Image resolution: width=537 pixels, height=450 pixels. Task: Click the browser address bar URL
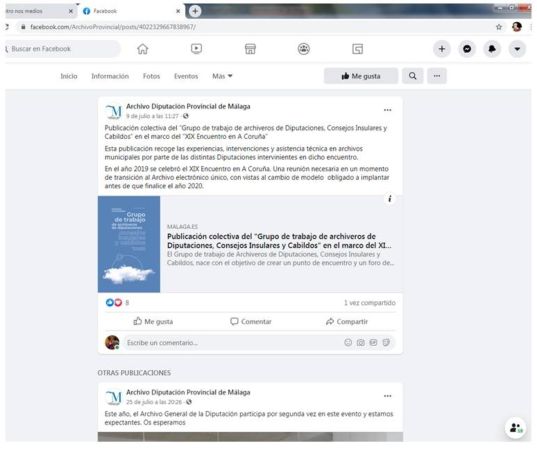pyautogui.click(x=113, y=27)
